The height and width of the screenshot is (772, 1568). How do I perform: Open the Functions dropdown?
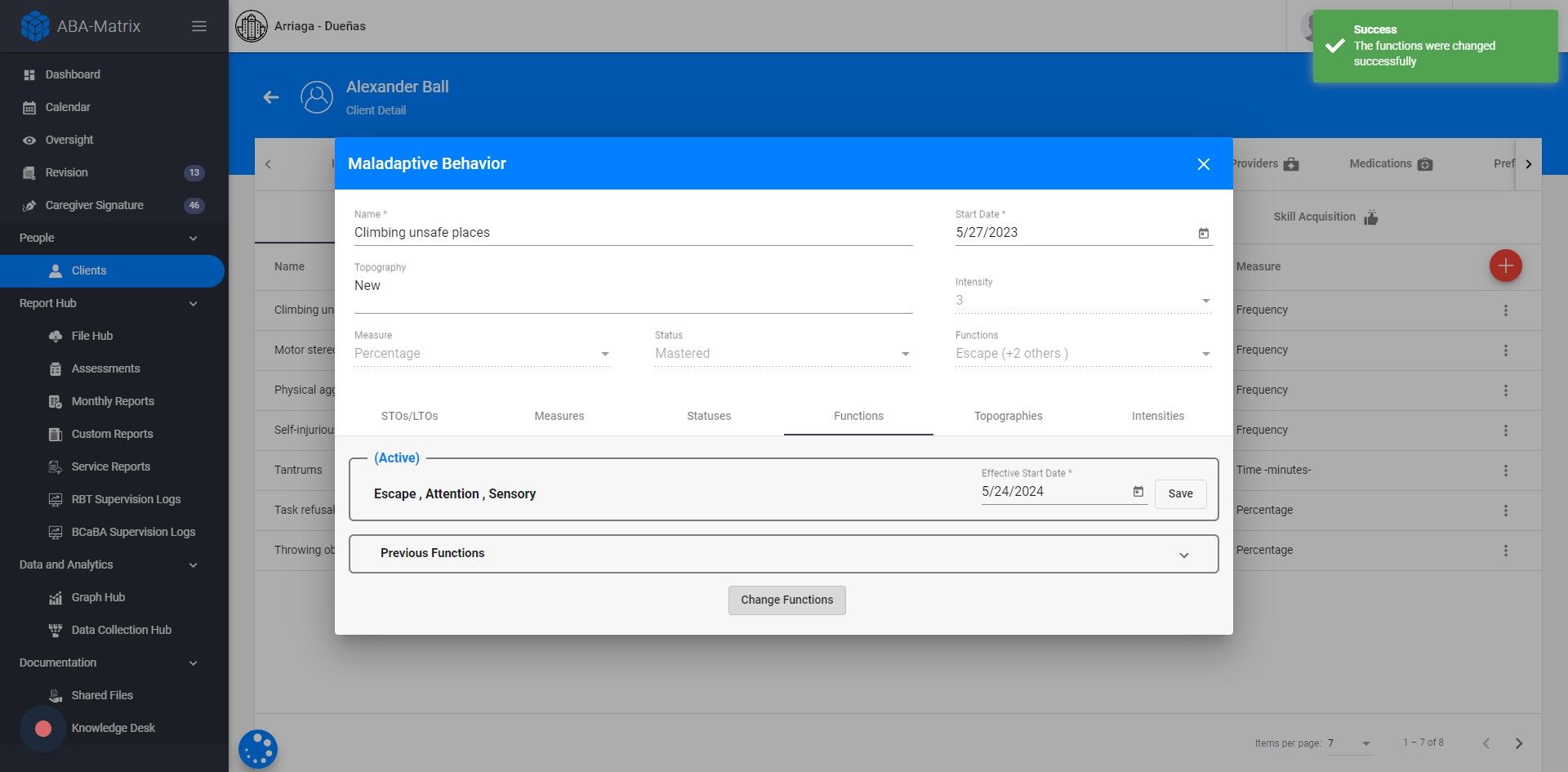(x=1084, y=354)
